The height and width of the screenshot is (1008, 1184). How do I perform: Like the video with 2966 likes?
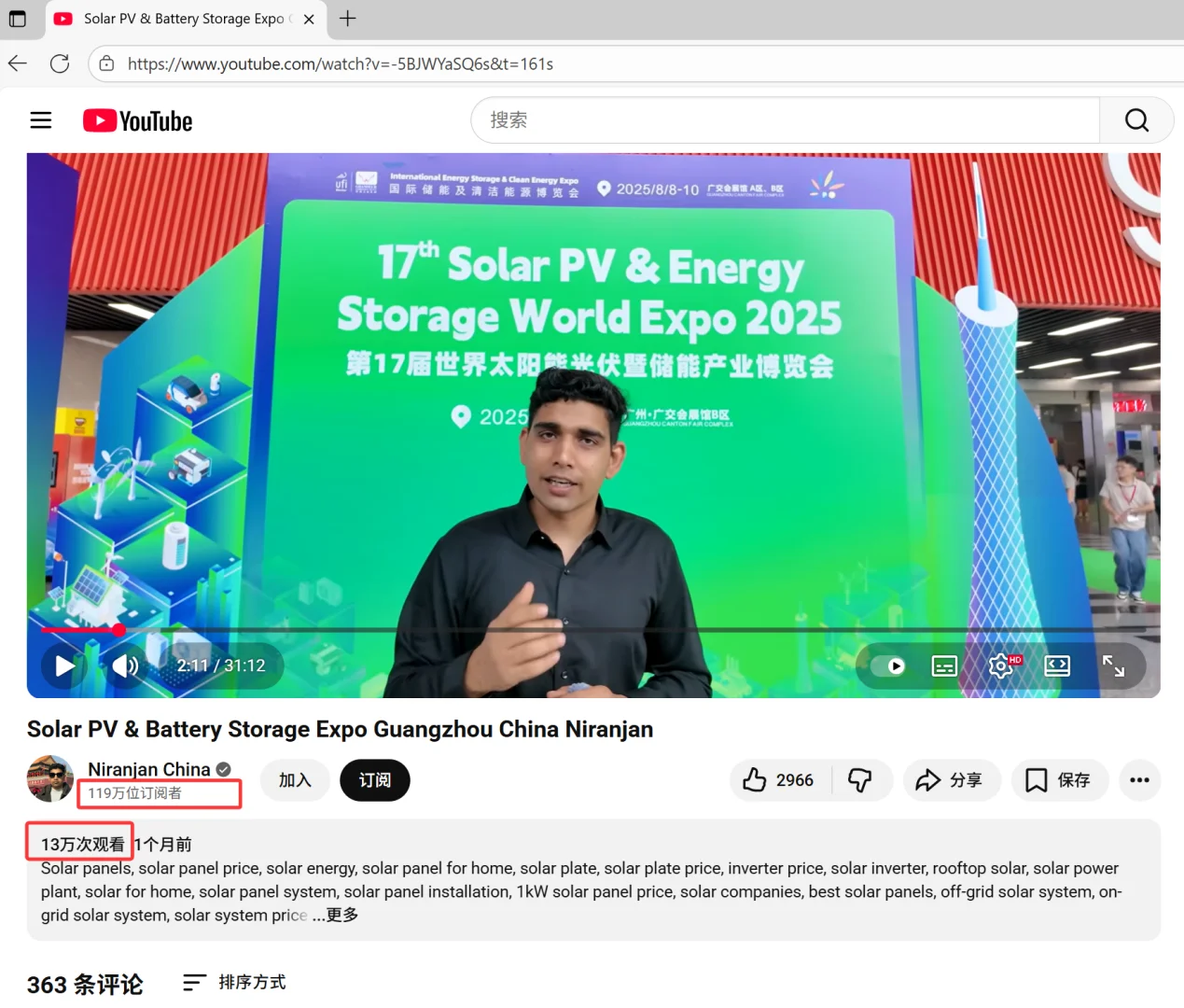coord(779,780)
